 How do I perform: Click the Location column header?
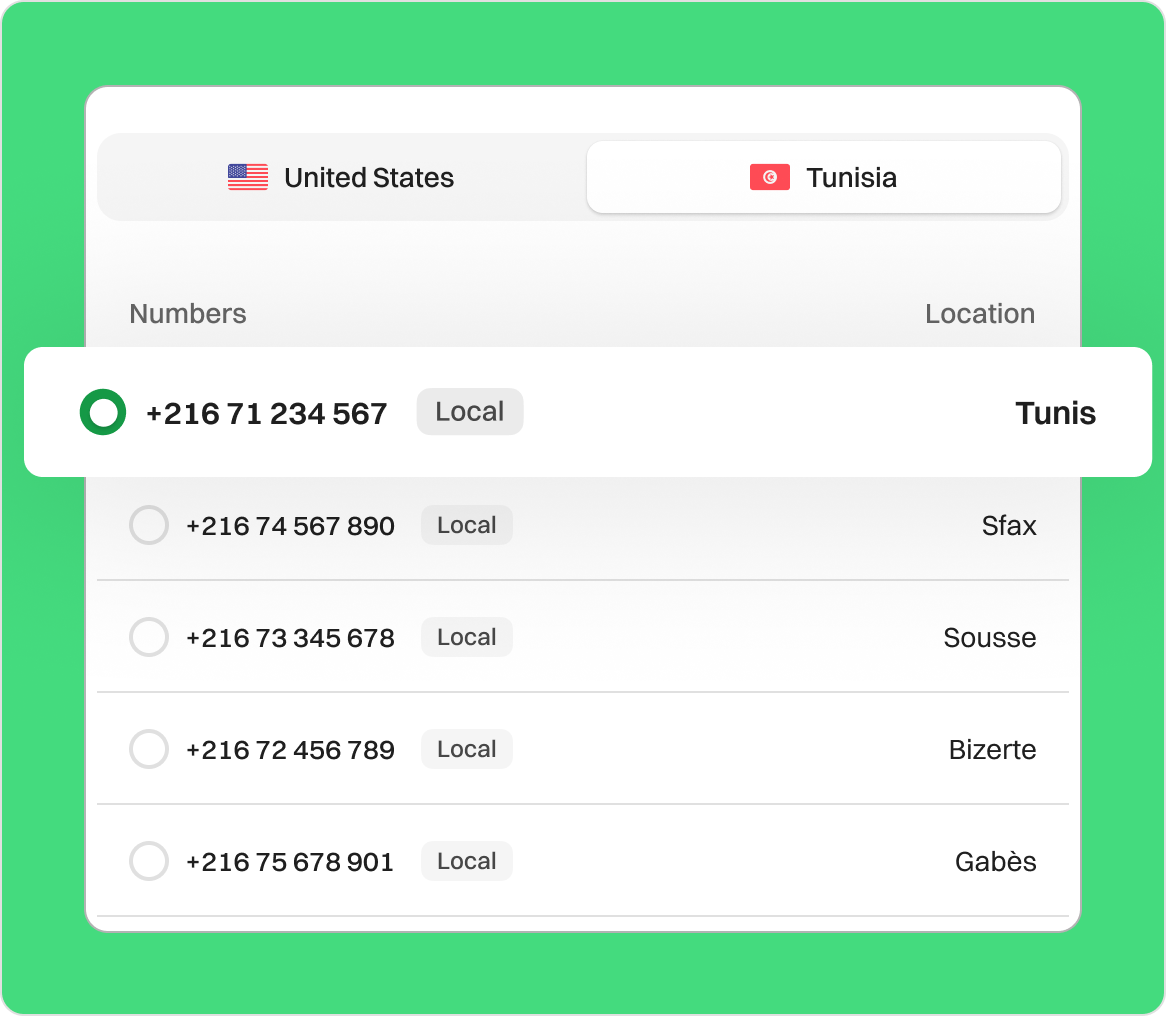point(979,314)
